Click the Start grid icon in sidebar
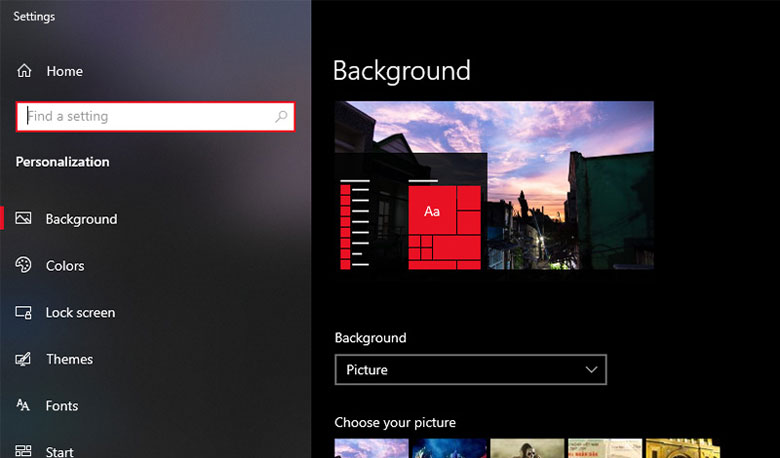 coord(24,451)
